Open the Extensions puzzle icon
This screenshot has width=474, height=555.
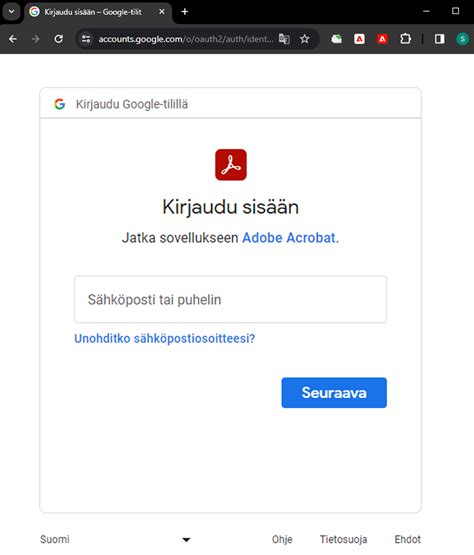tap(405, 39)
